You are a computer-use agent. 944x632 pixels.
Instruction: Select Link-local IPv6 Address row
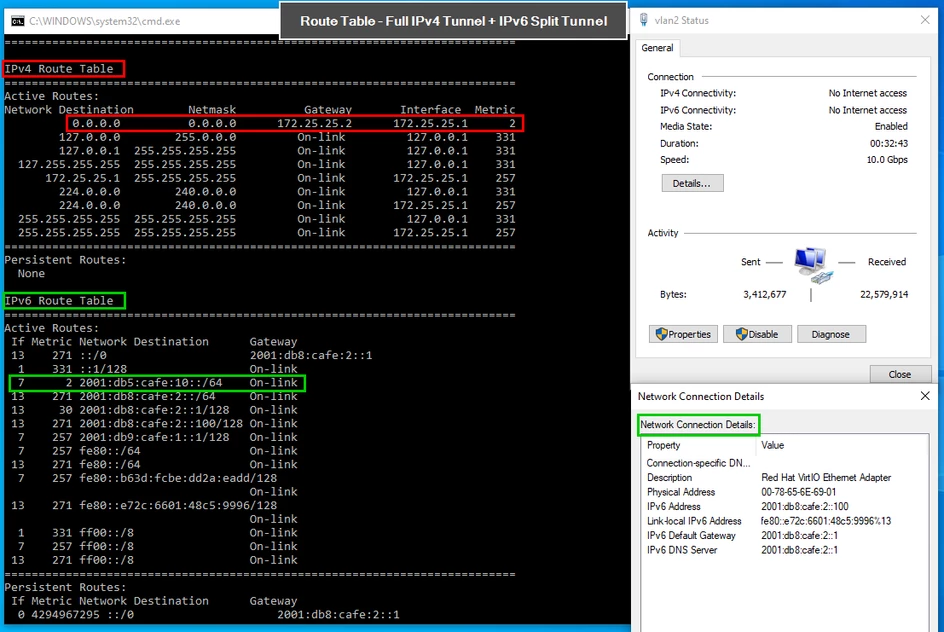click(x=783, y=521)
